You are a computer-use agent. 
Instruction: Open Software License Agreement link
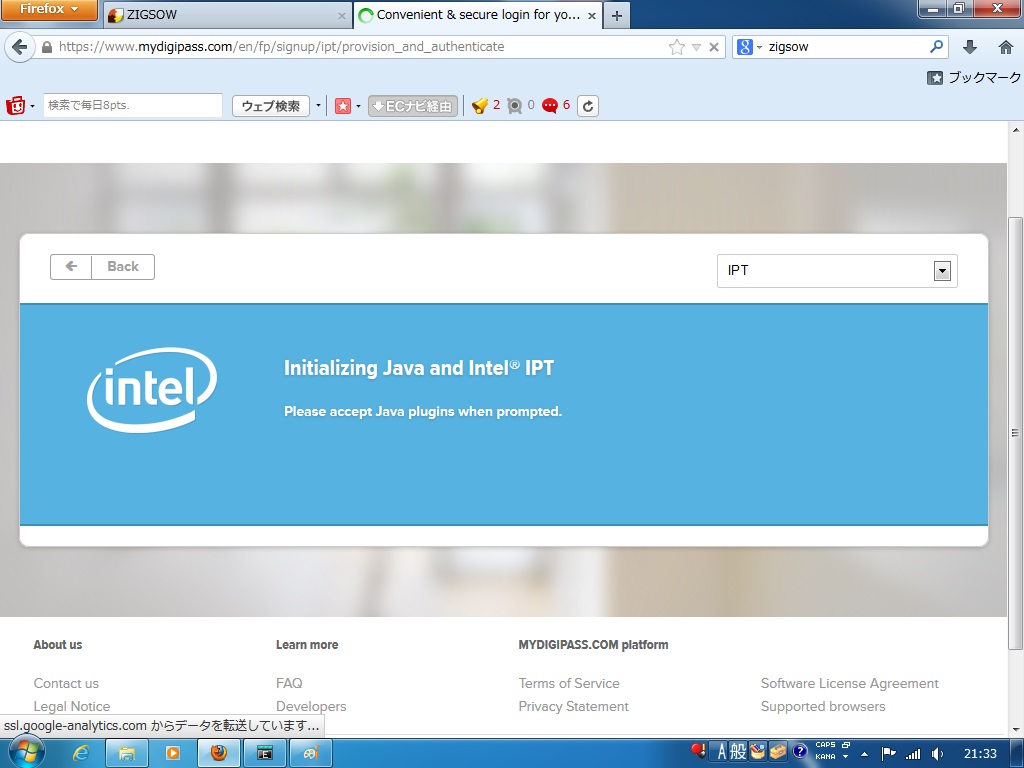[x=850, y=683]
